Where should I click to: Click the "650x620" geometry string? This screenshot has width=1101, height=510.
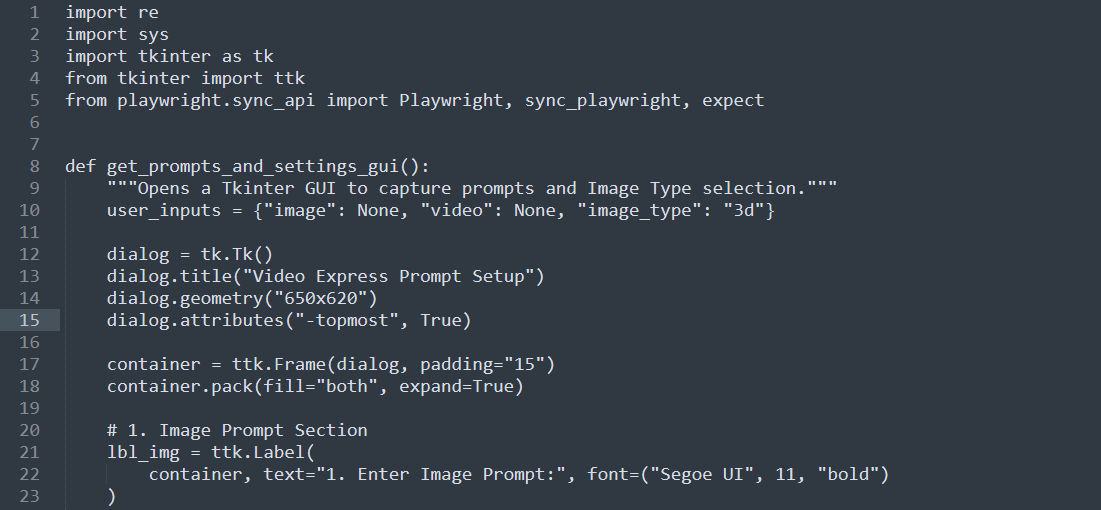[x=320, y=298]
